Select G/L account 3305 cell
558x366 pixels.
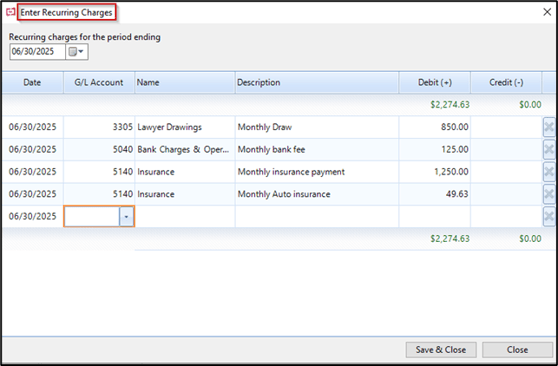point(99,127)
